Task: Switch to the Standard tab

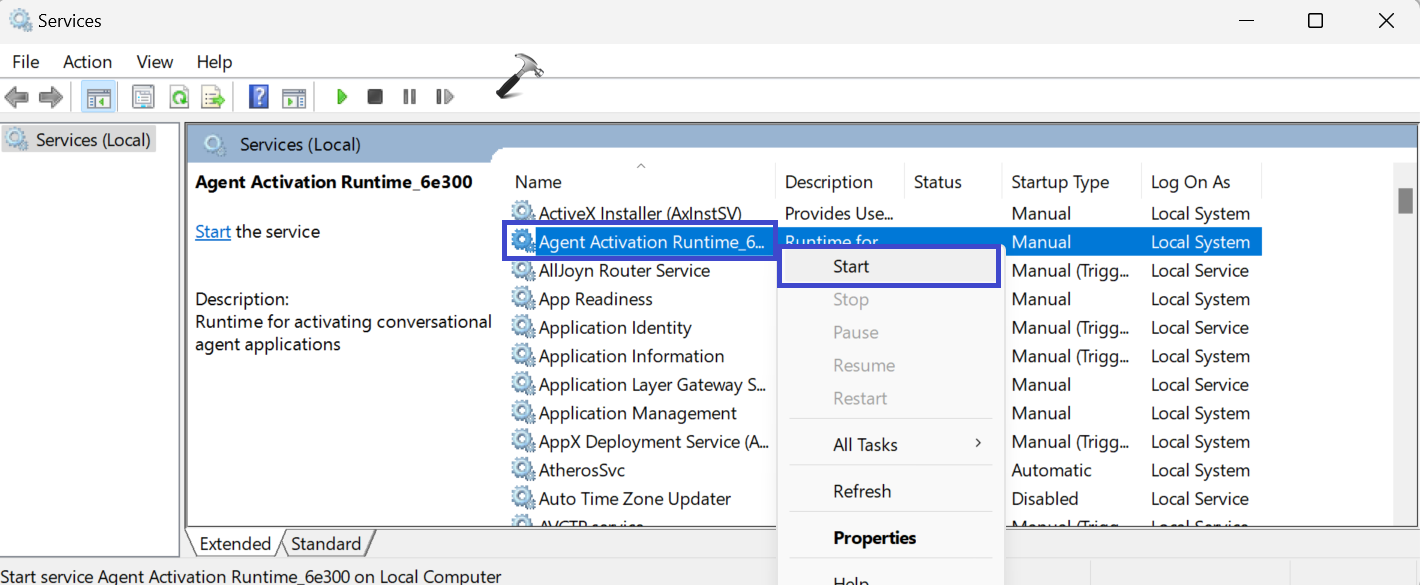Action: point(326,544)
